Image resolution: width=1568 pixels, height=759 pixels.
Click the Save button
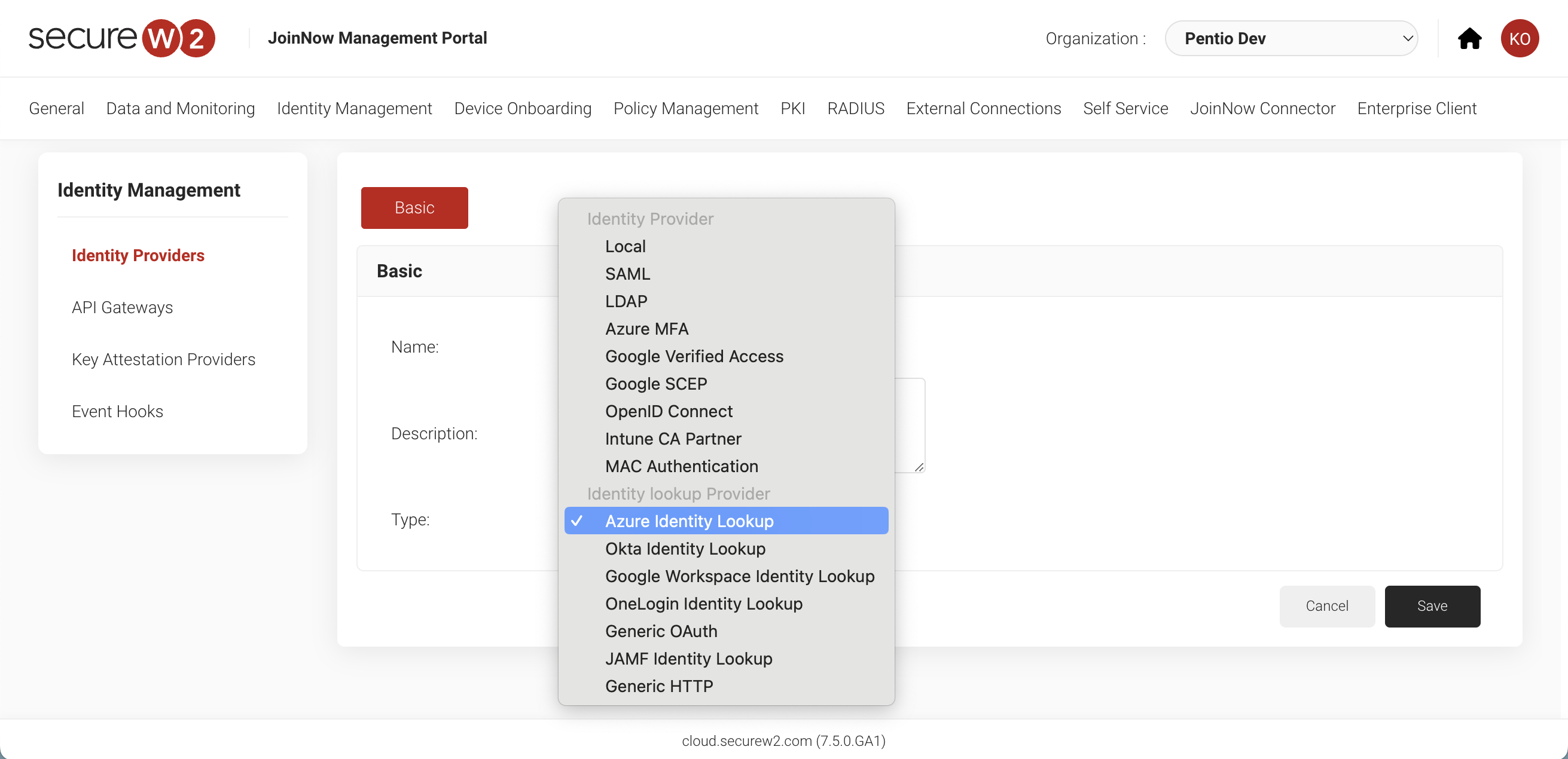click(x=1432, y=606)
